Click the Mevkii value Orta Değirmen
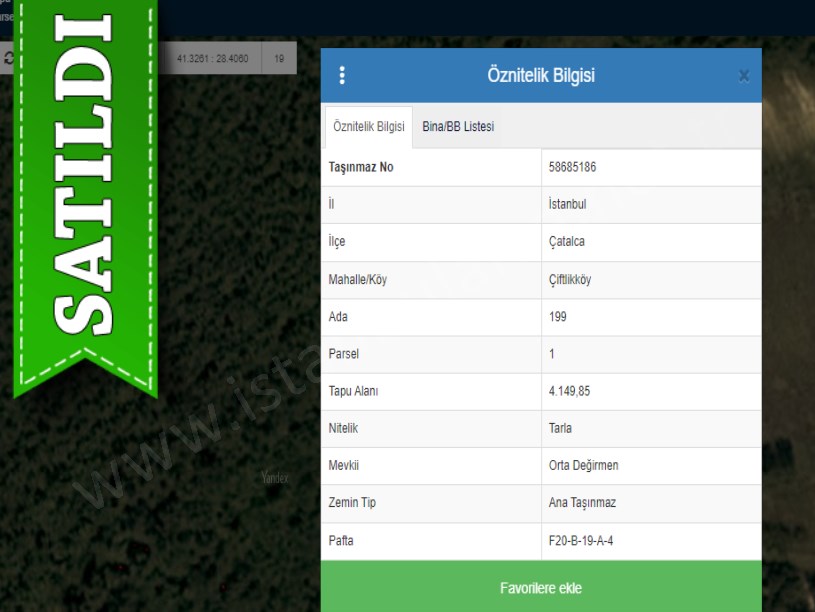The image size is (815, 612). (583, 466)
